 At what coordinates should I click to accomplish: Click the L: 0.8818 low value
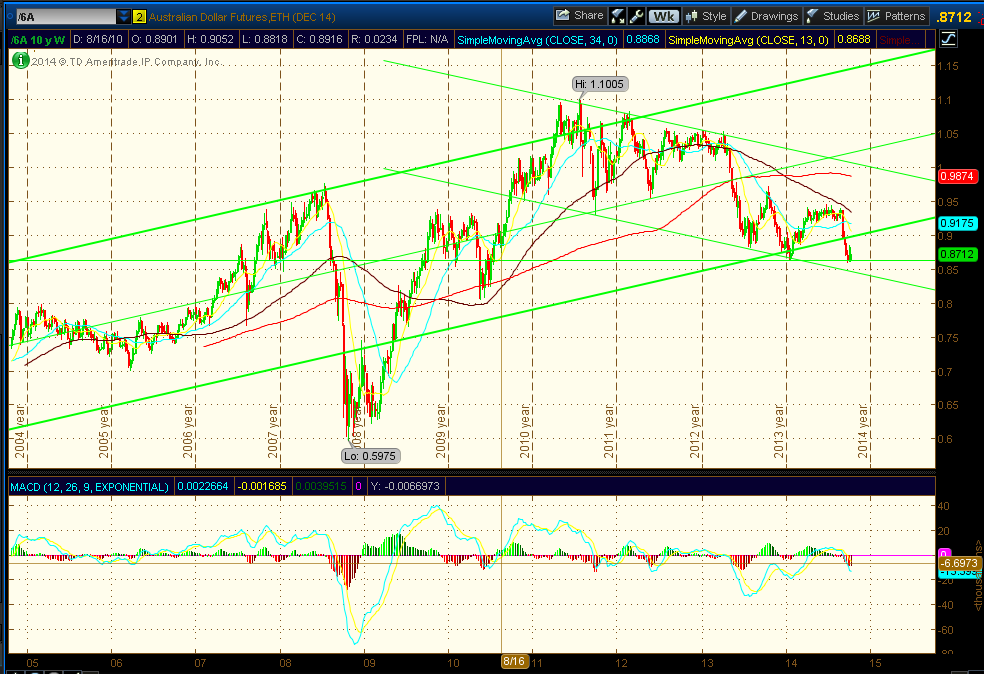[x=264, y=40]
